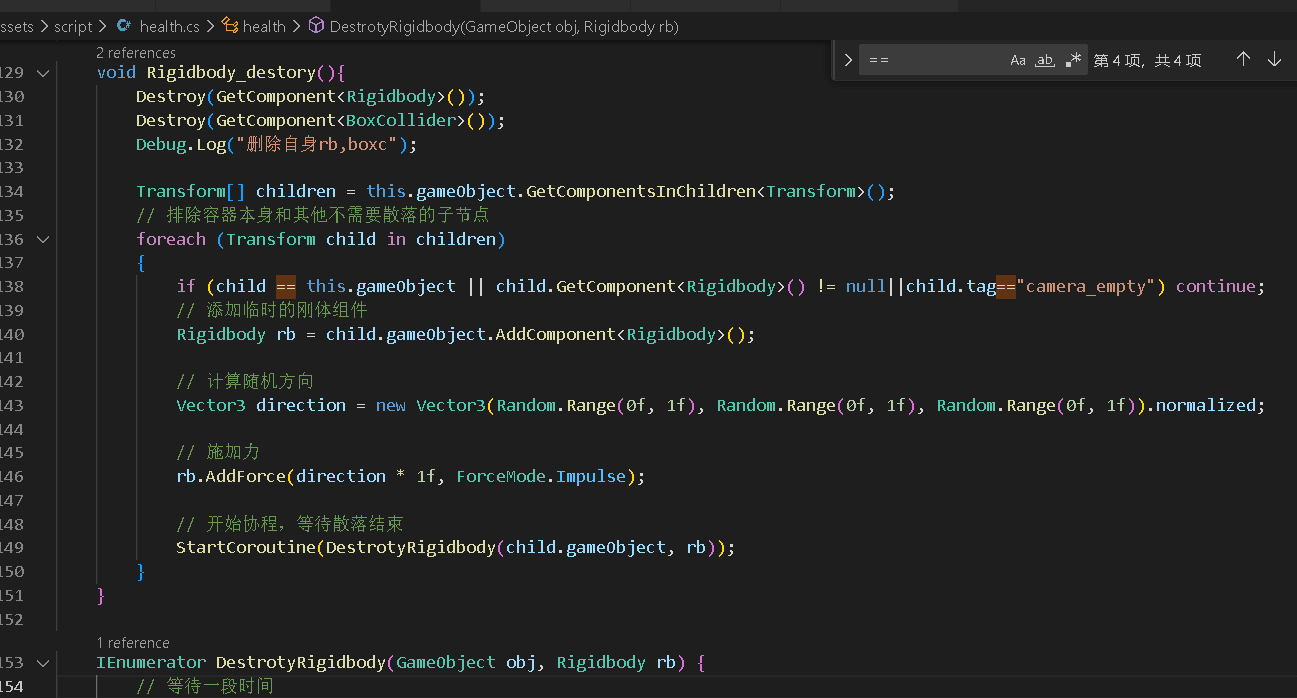Click AddComponent in the rb assignment

tap(556, 334)
